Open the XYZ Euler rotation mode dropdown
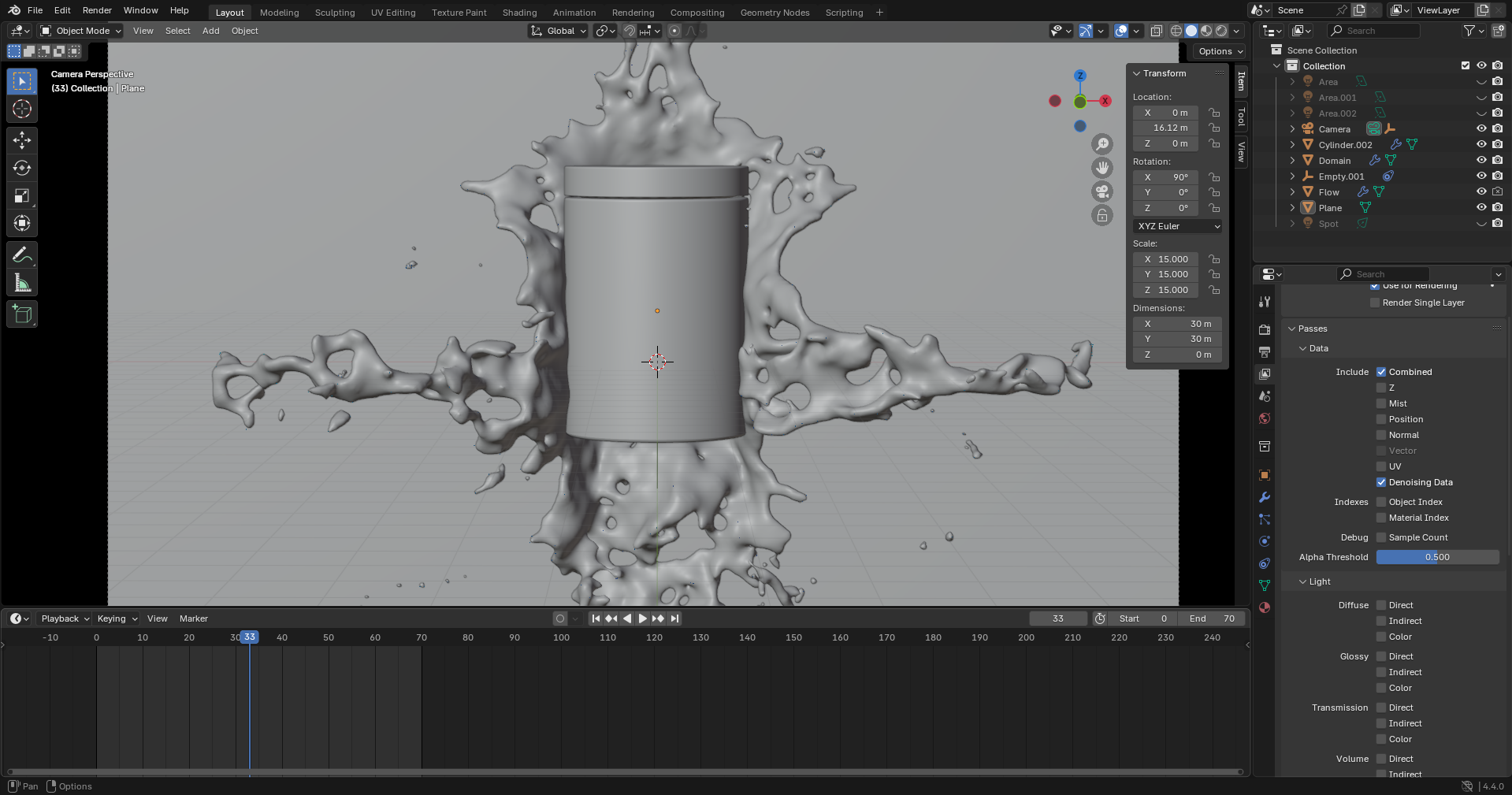Screen dimensions: 1512x795 pyautogui.click(x=1177, y=226)
